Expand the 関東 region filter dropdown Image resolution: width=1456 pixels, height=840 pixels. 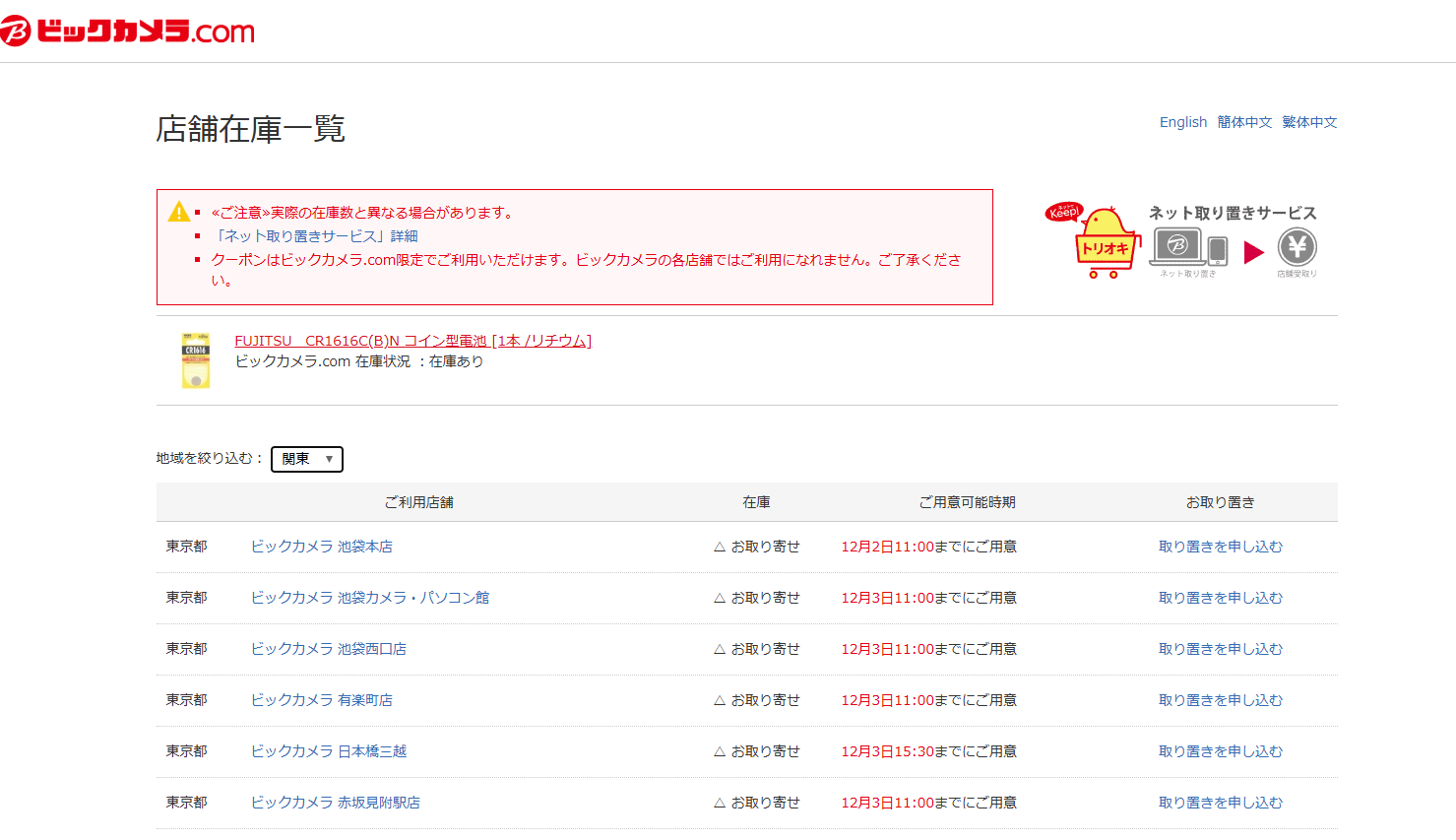click(x=307, y=459)
